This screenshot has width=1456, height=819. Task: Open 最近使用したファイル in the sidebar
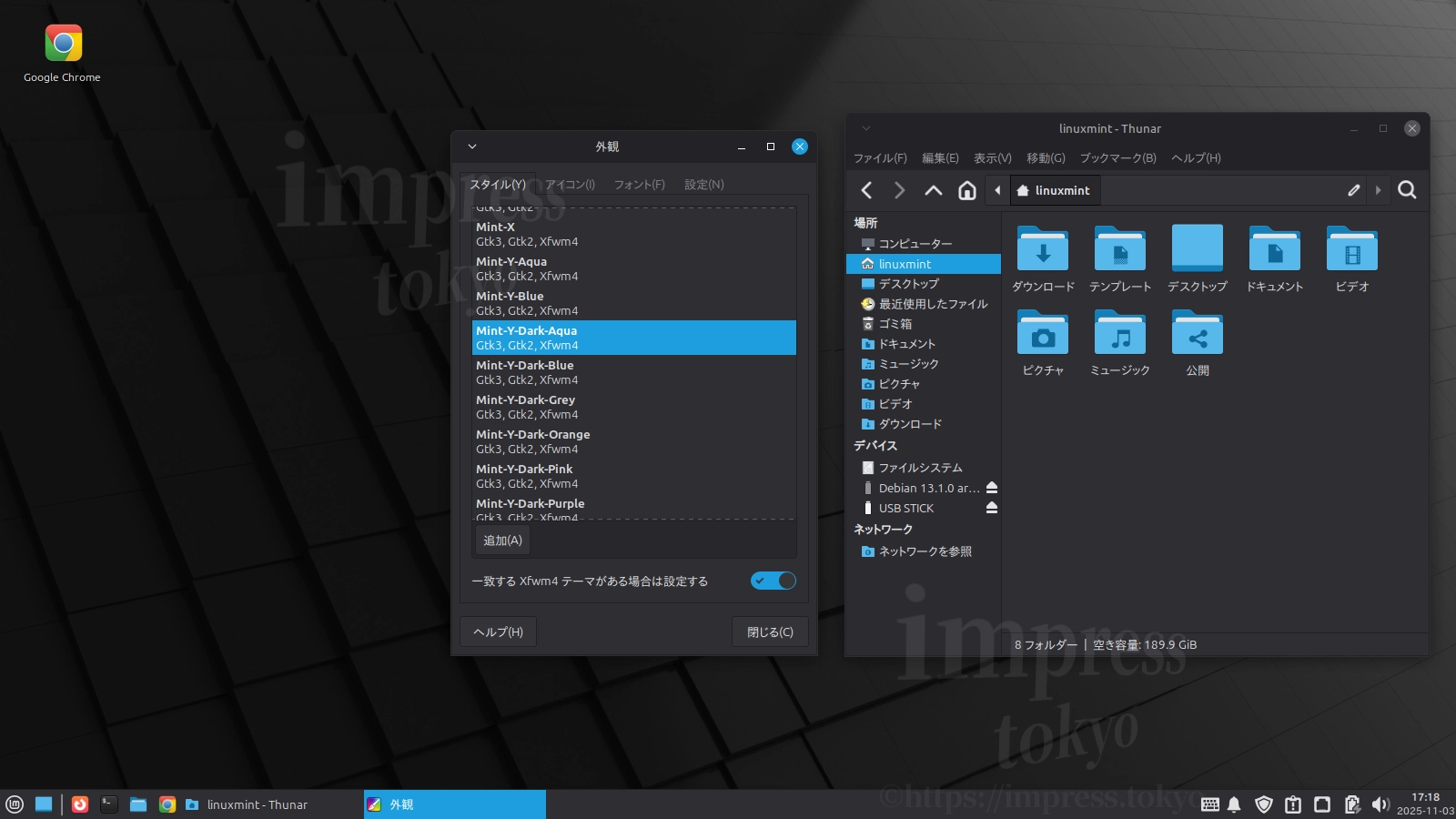[x=924, y=304]
